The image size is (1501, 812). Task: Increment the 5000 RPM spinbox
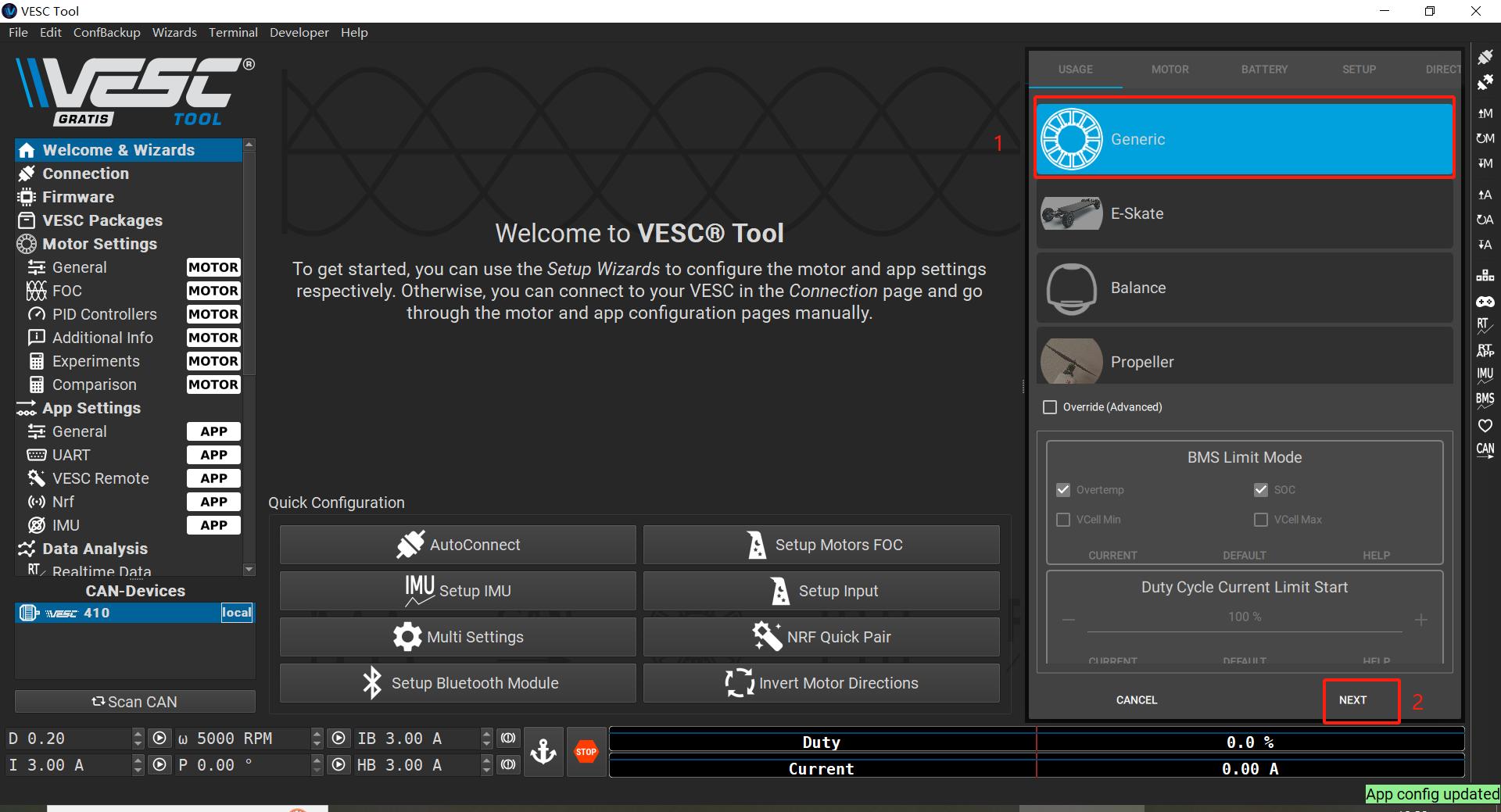tap(317, 733)
